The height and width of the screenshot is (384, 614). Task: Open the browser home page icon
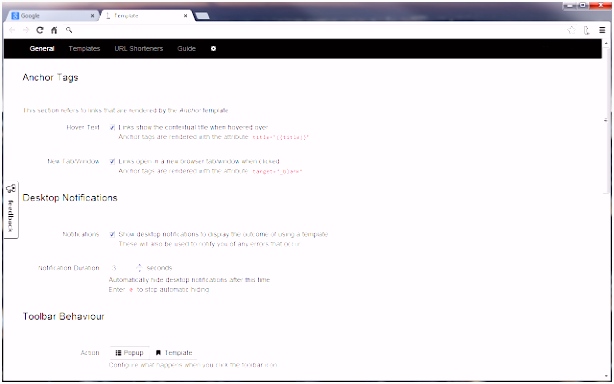tap(54, 30)
